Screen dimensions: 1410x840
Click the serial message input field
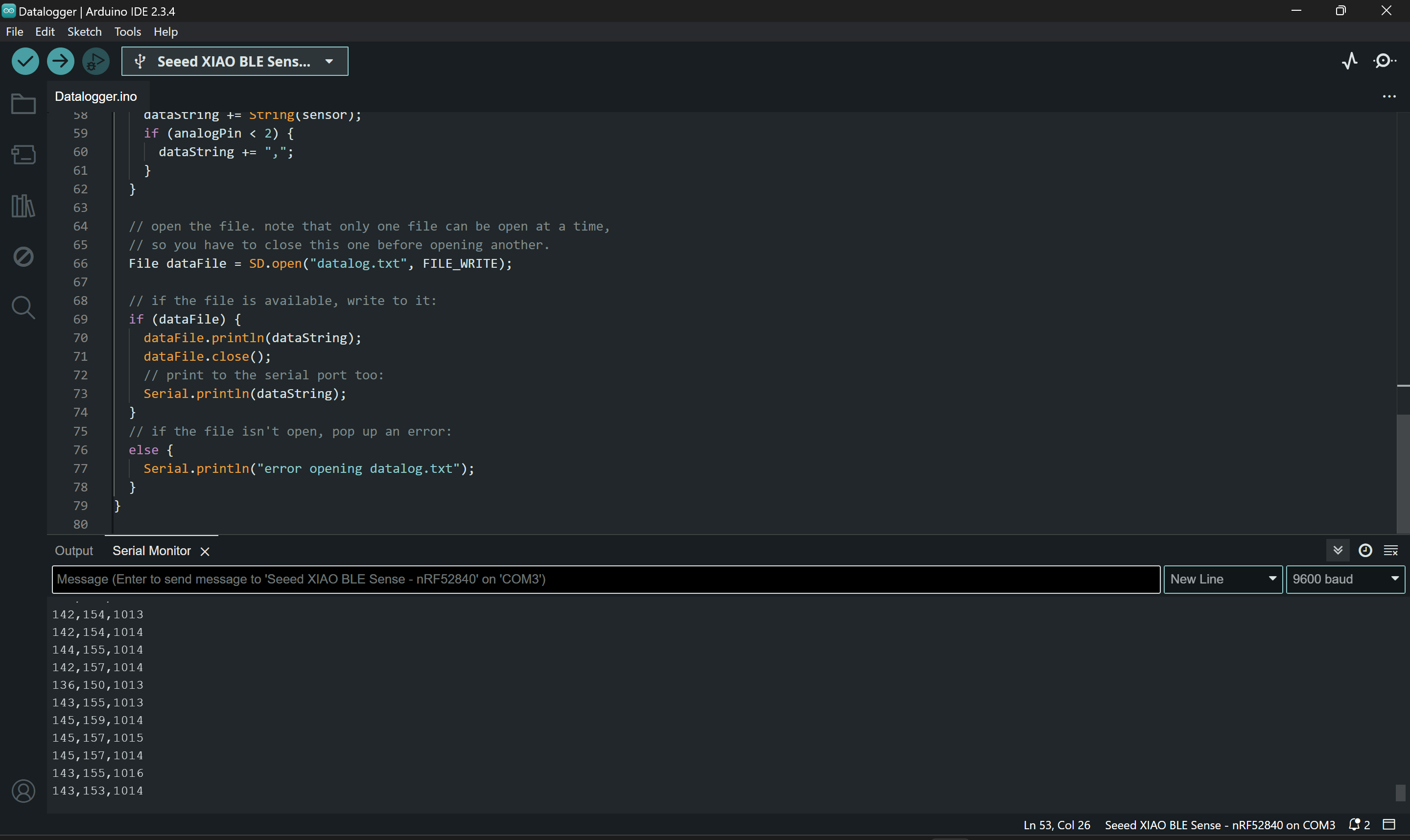[606, 579]
